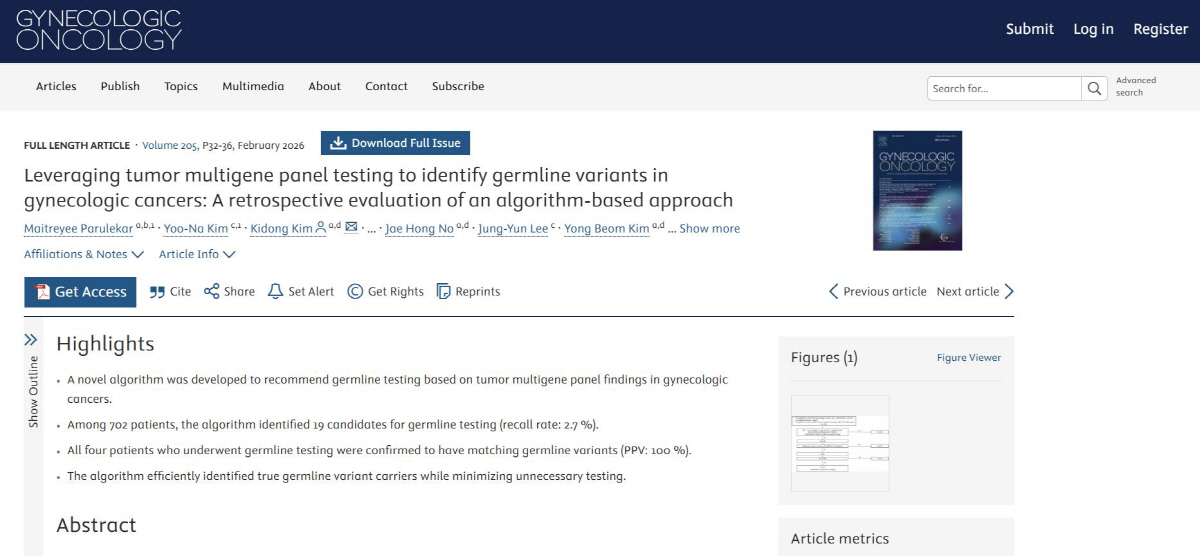The image size is (1200, 556).
Task: Click the Download Full Issue button
Action: tap(395, 143)
